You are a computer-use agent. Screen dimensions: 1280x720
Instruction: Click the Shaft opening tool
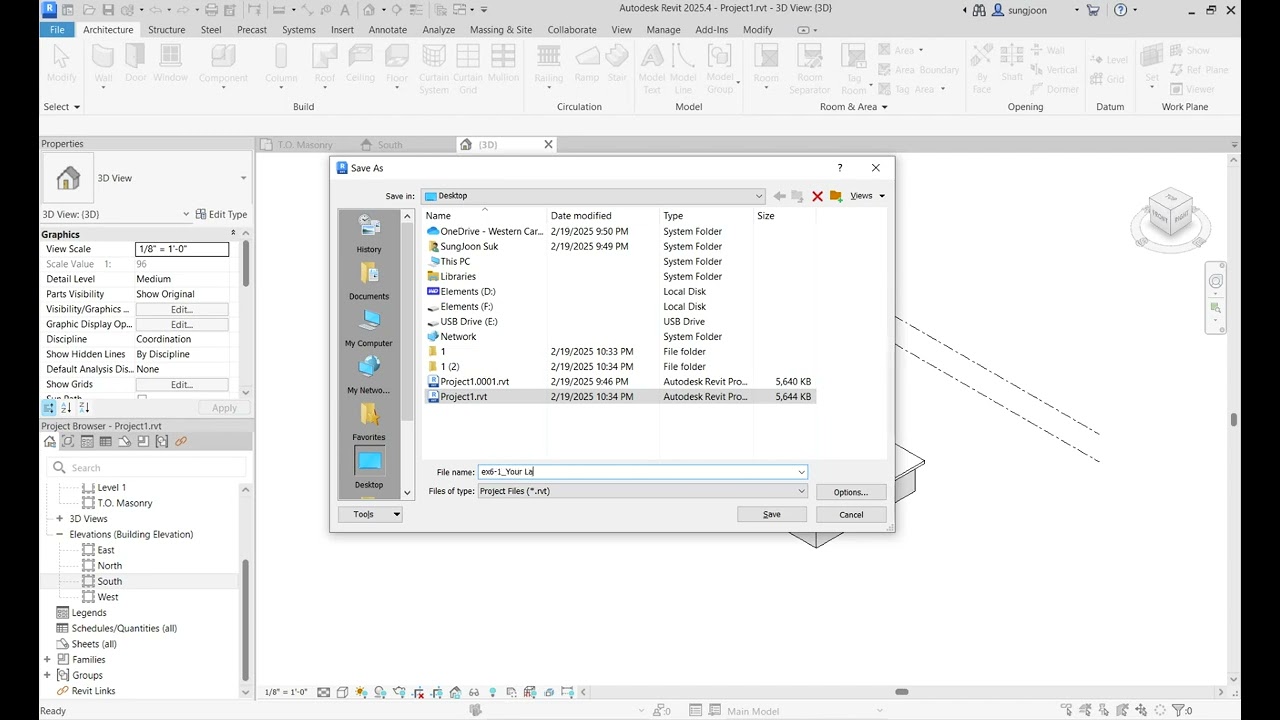[x=1012, y=63]
